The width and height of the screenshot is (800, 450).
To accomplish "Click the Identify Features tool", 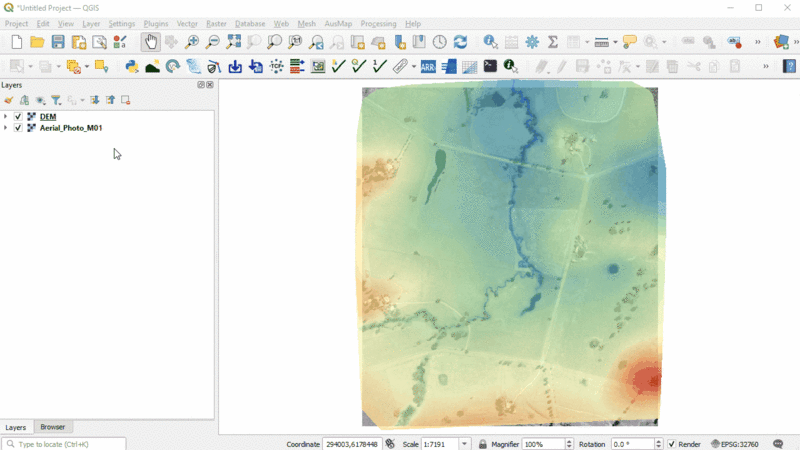I will 490,42.
